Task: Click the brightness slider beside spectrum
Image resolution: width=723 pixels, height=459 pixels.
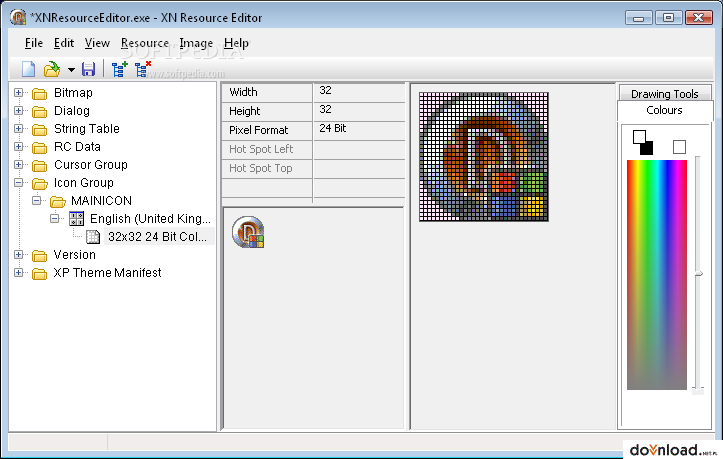Action: tap(698, 274)
